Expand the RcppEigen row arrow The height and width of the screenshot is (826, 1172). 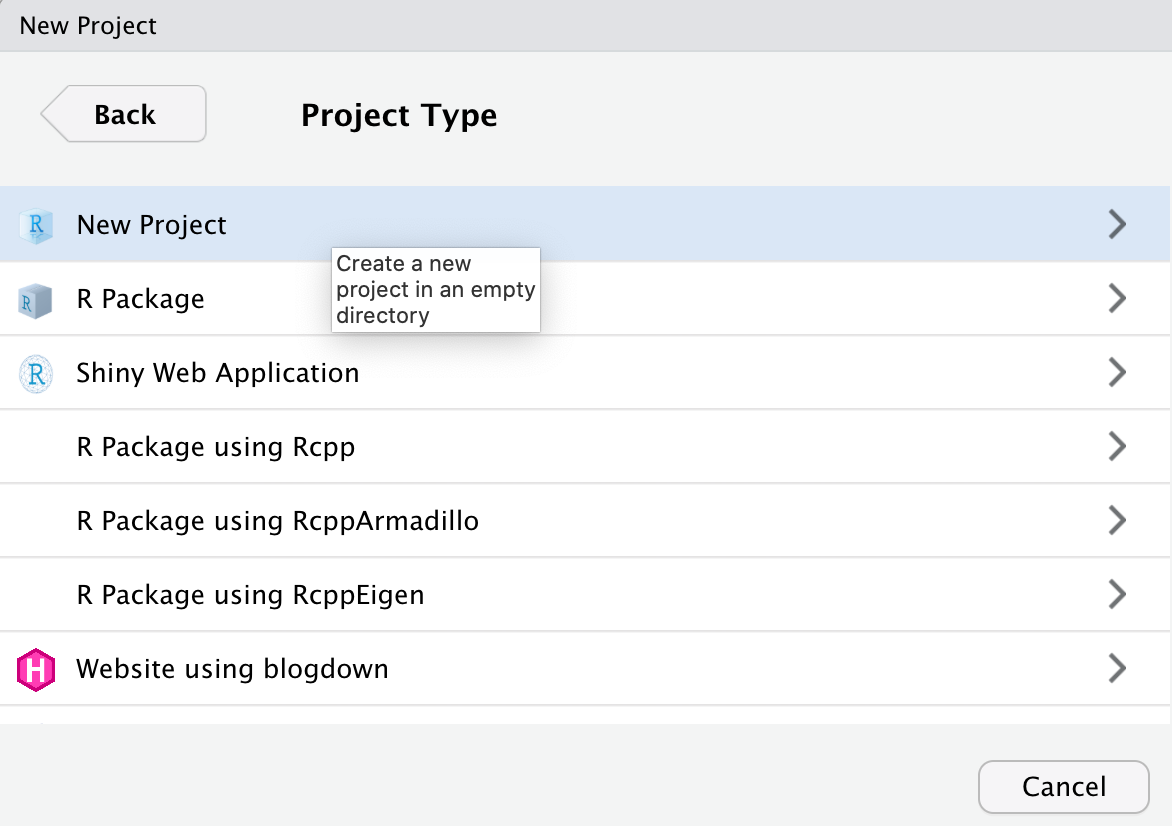[x=1117, y=595]
